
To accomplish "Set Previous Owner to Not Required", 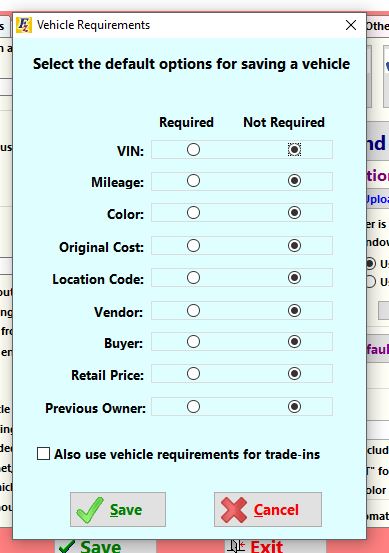I will tap(294, 407).
